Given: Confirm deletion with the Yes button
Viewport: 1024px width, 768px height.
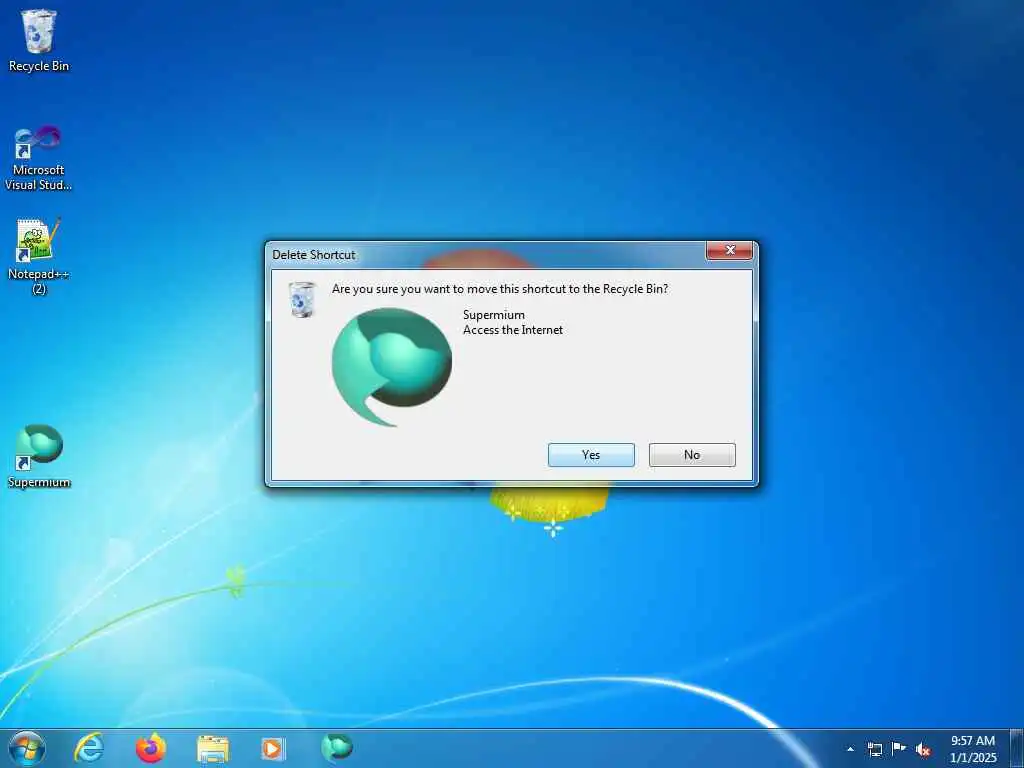Looking at the screenshot, I should point(591,455).
